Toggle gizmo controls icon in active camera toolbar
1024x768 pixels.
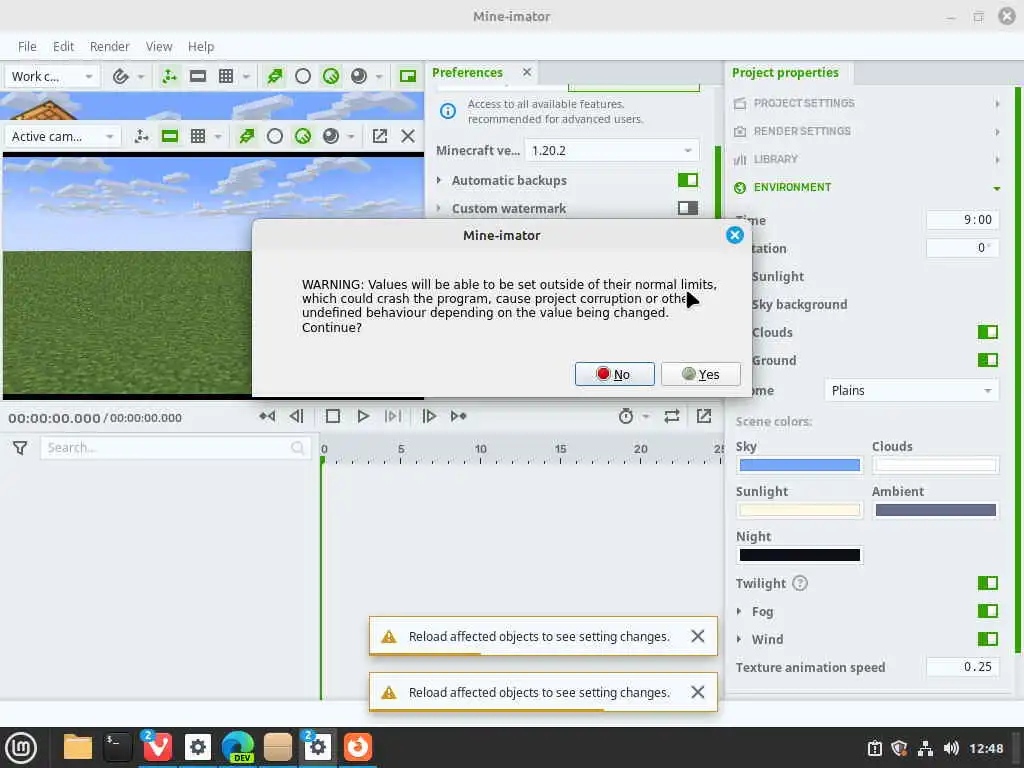coord(141,136)
